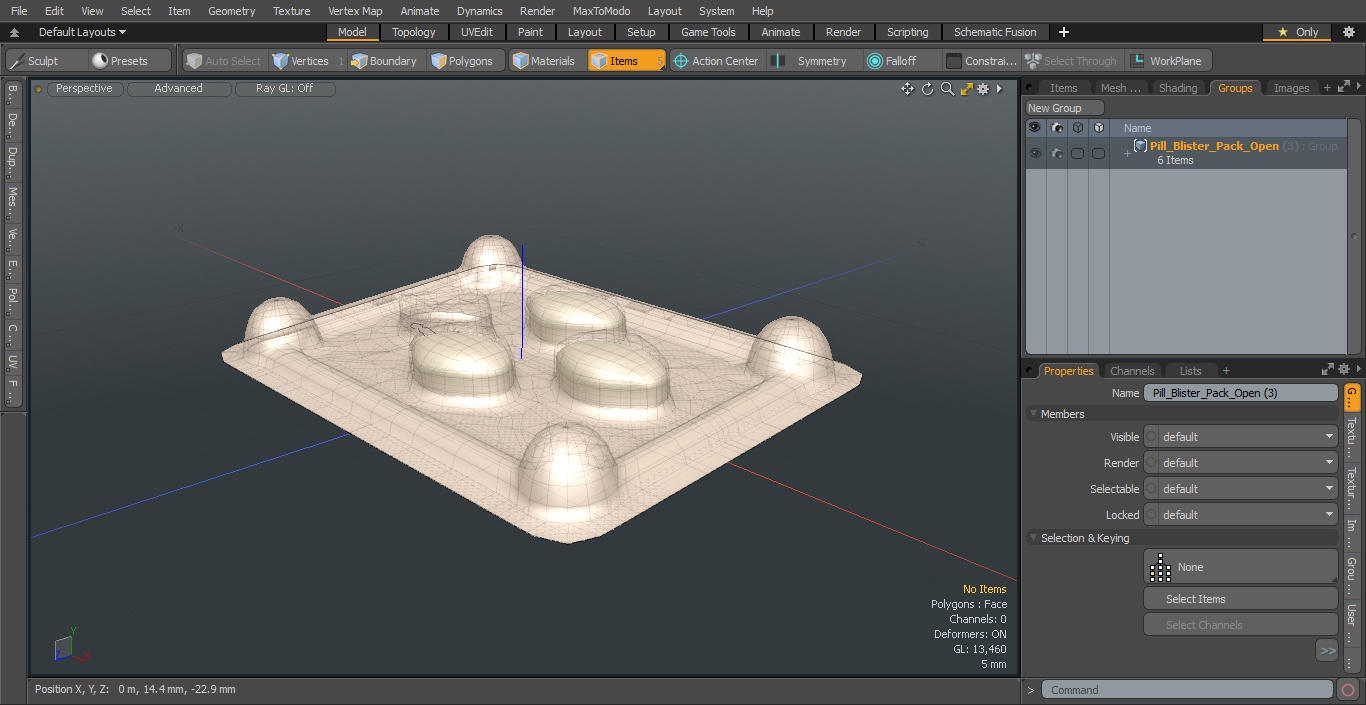
Task: Open the Locked dropdown set to default
Action: 1248,515
